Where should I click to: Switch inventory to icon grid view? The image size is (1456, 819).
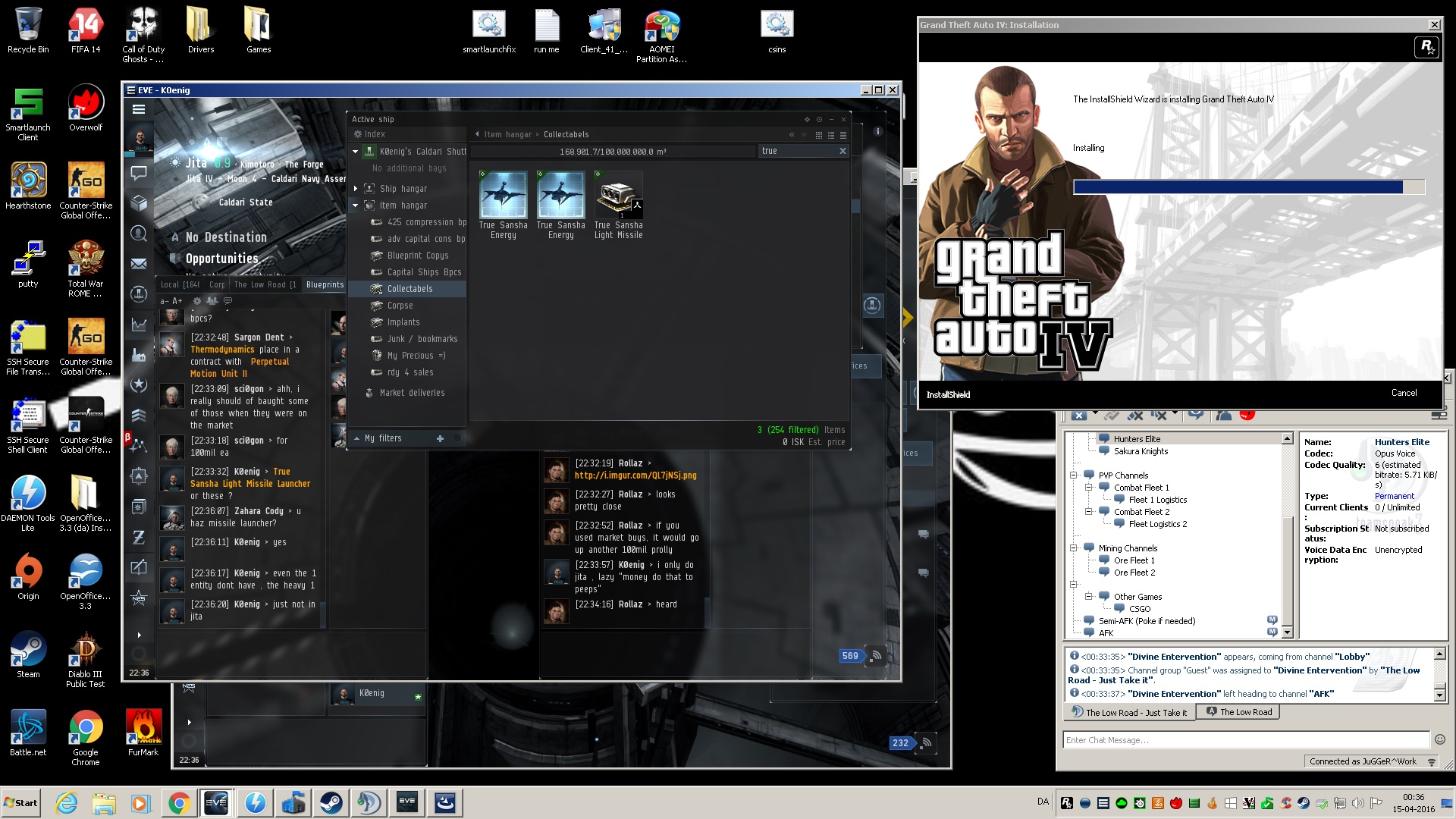click(819, 135)
